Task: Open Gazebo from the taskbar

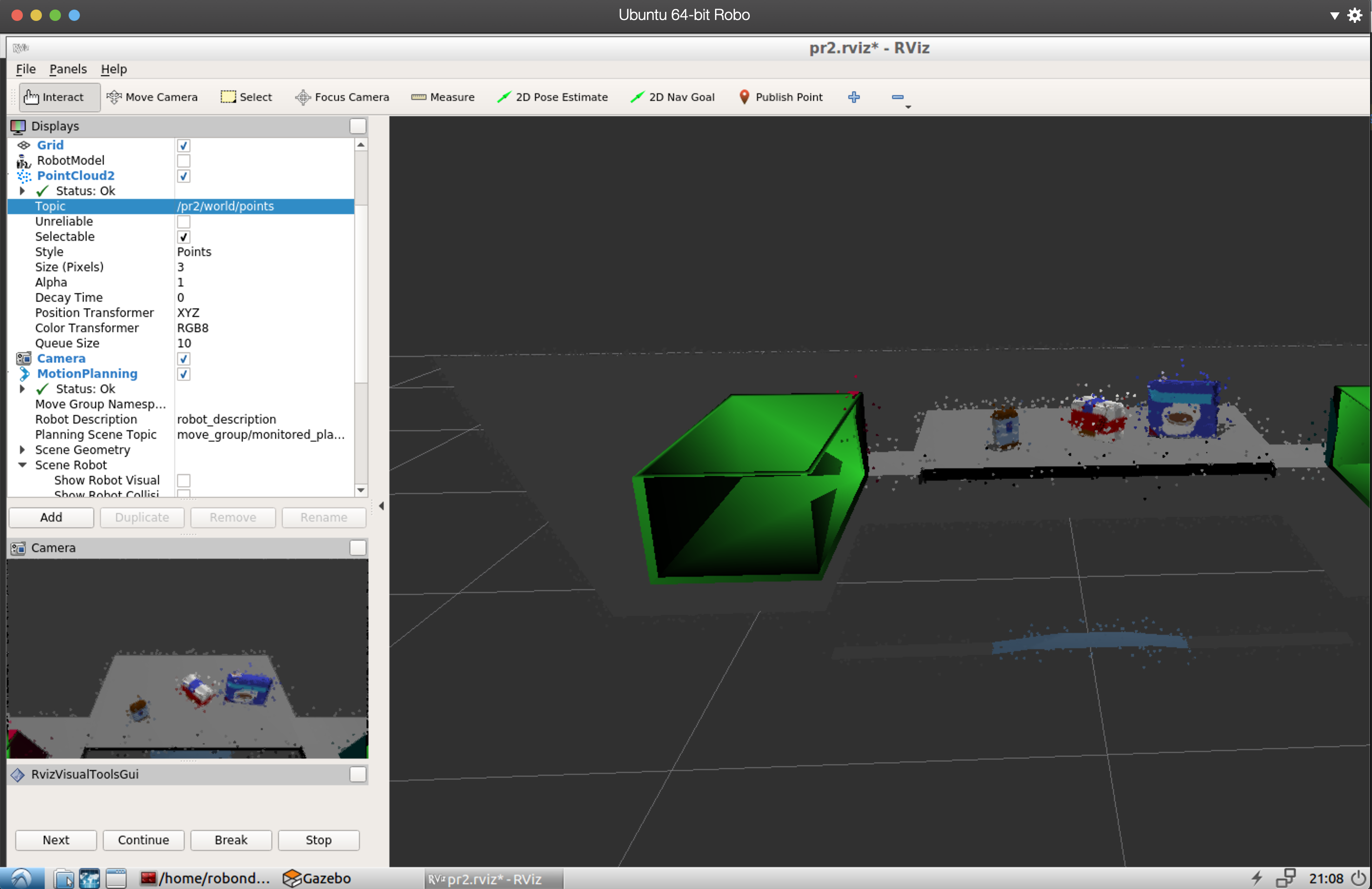Action: pyautogui.click(x=317, y=878)
